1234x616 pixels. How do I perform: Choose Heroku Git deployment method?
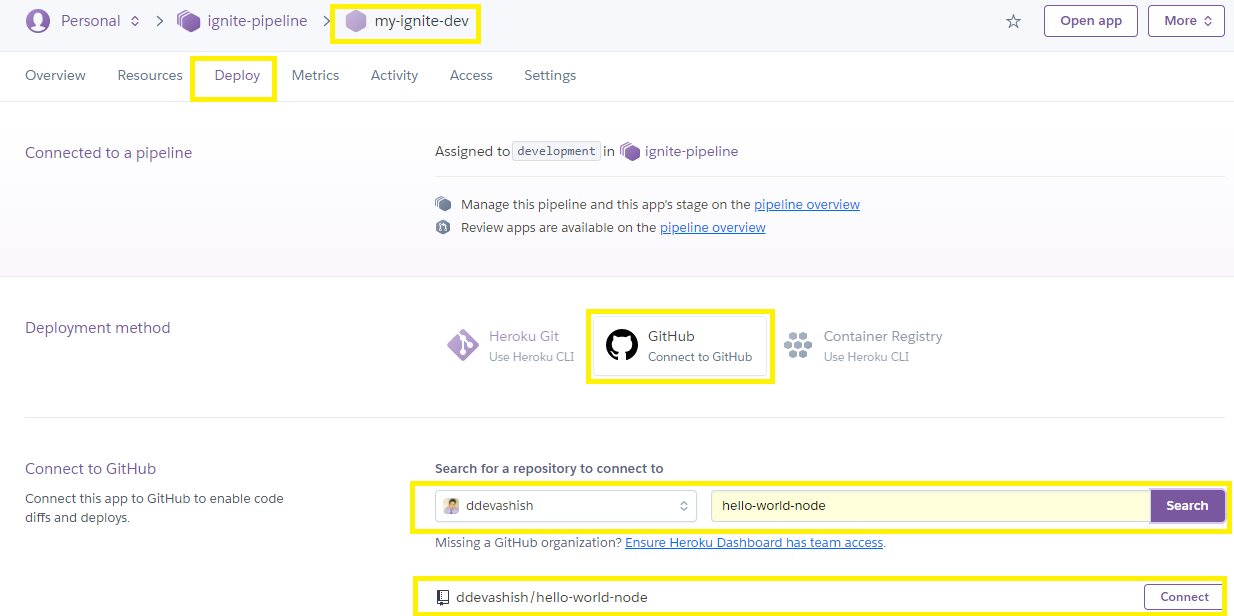click(x=510, y=346)
